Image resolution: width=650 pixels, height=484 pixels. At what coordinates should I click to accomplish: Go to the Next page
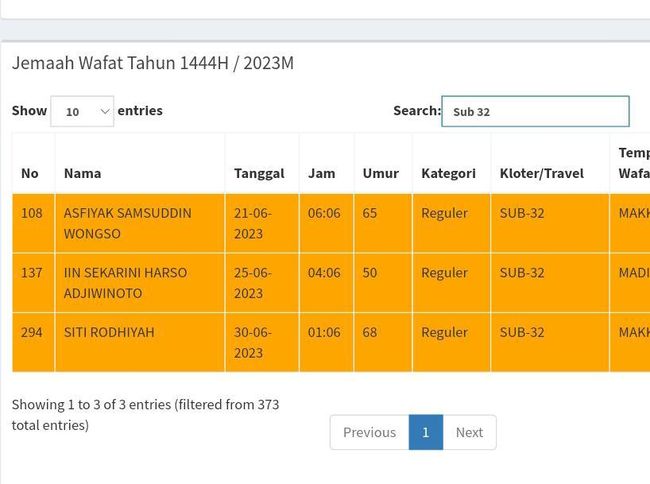[x=469, y=432]
